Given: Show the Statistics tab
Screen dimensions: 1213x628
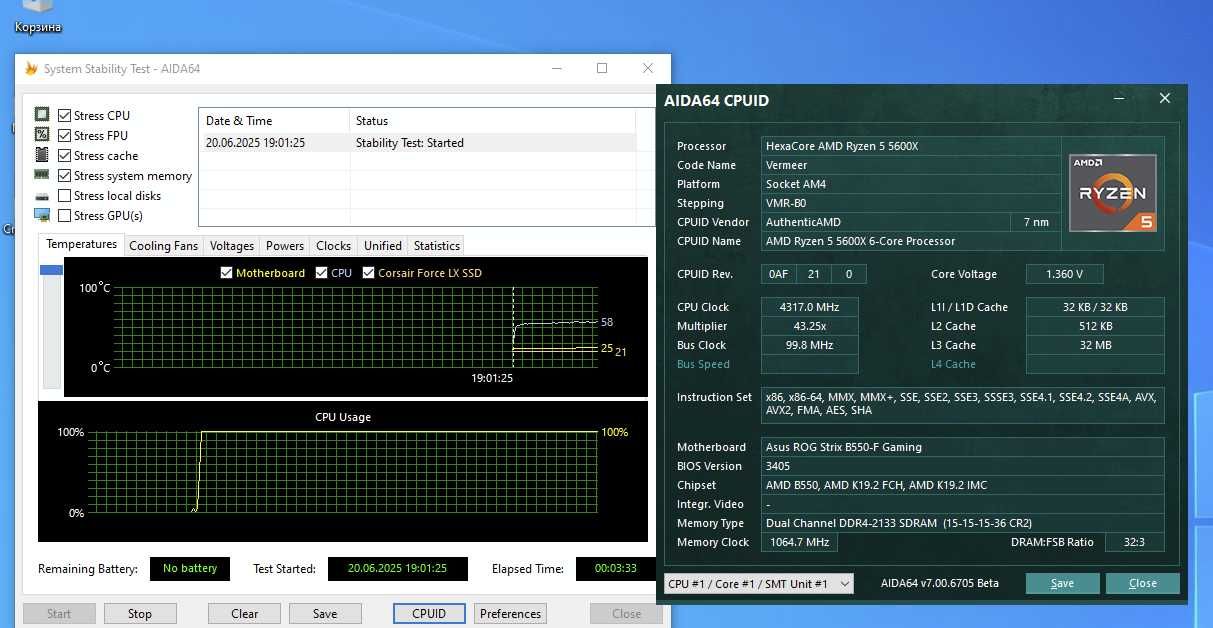Looking at the screenshot, I should tap(437, 246).
